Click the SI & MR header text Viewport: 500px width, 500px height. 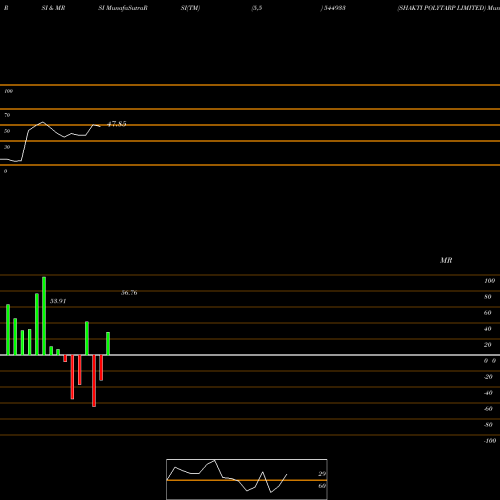tap(53, 8)
